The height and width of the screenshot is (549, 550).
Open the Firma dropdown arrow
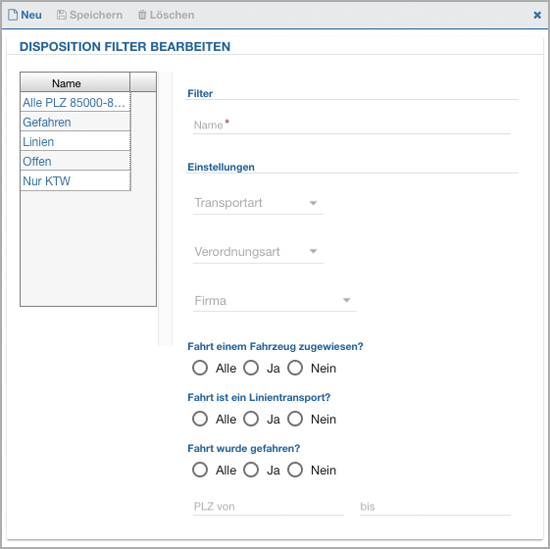347,300
